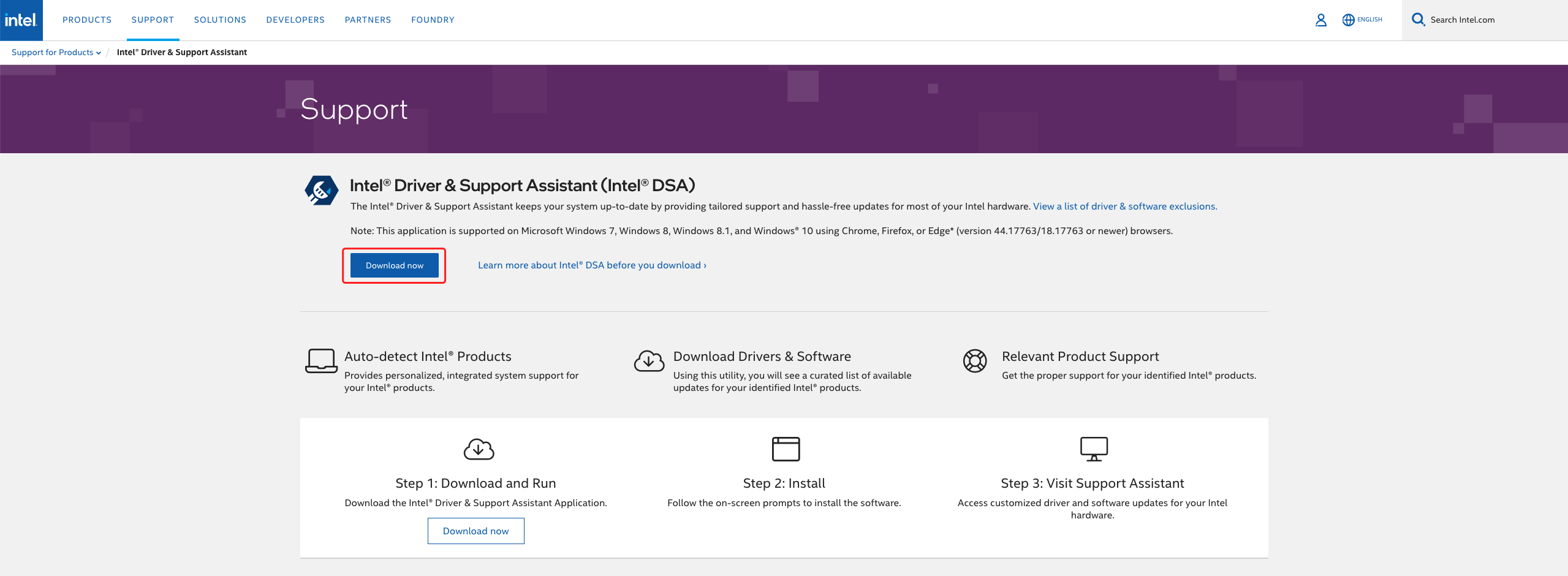Click the outlined Download now button under Step 1
Image resolution: width=1568 pixels, height=576 pixels.
(475, 531)
